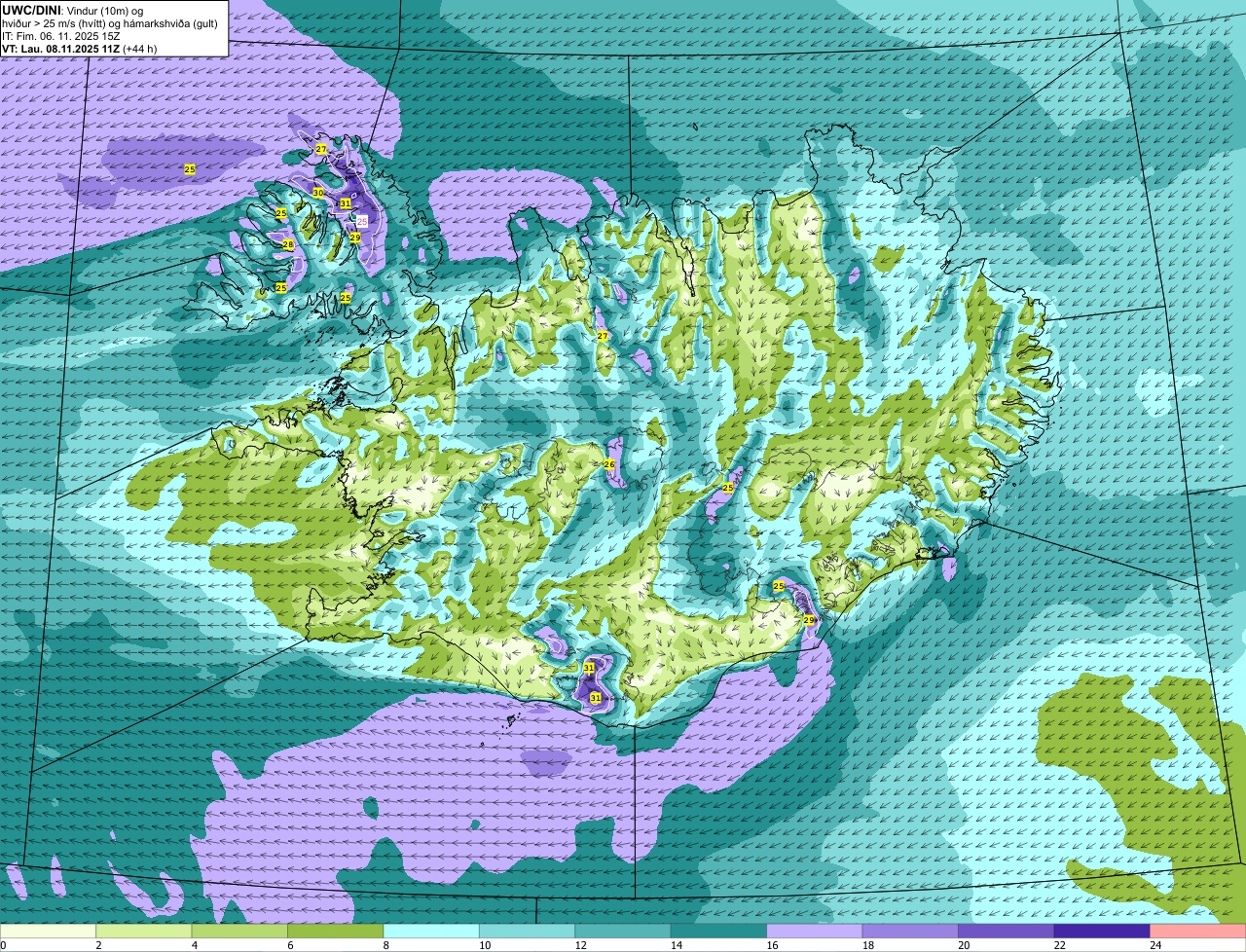1246x952 pixels.
Task: Select the 16–18 m/s lavender legend swatch
Action: point(815,932)
